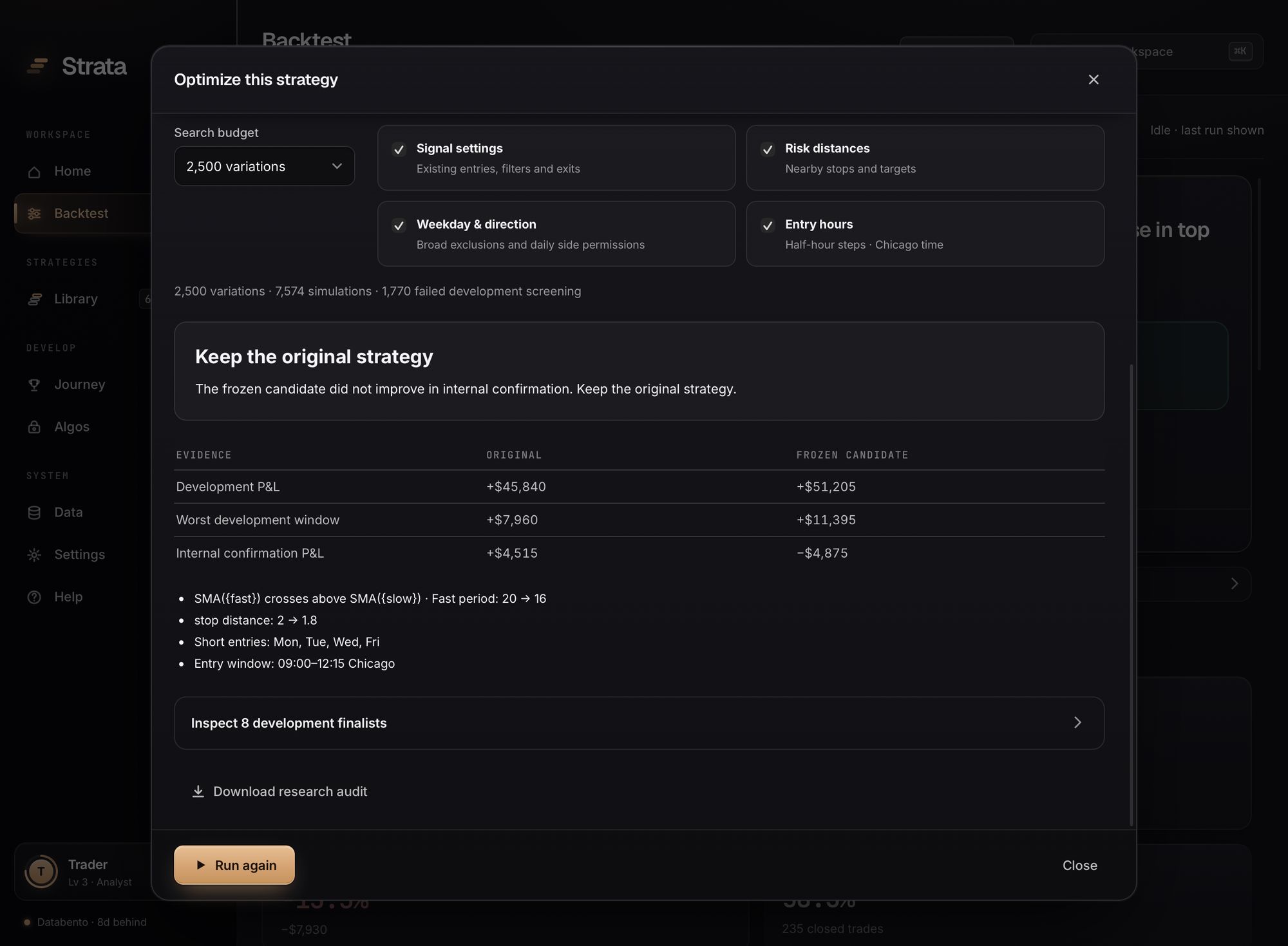
Task: Click the Help question mark icon
Action: [34, 598]
